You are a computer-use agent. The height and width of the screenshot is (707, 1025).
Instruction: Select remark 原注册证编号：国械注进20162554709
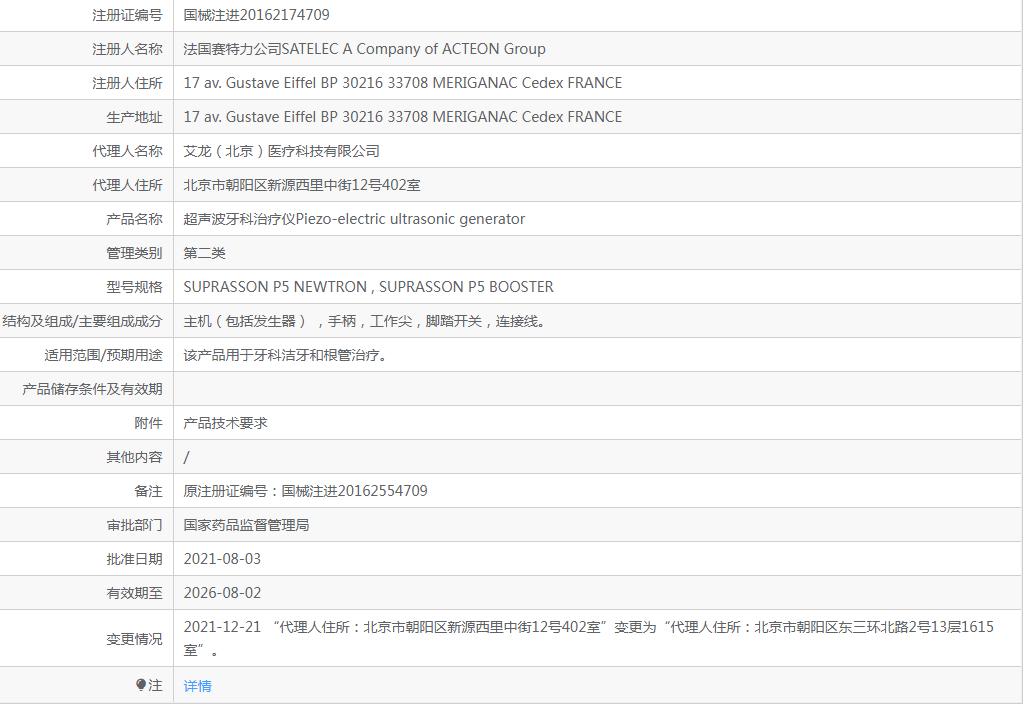point(305,491)
